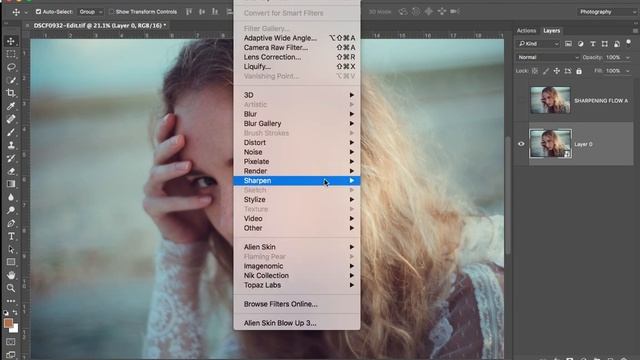The image size is (640, 360).
Task: Select the History Brush tool
Action: point(11,158)
